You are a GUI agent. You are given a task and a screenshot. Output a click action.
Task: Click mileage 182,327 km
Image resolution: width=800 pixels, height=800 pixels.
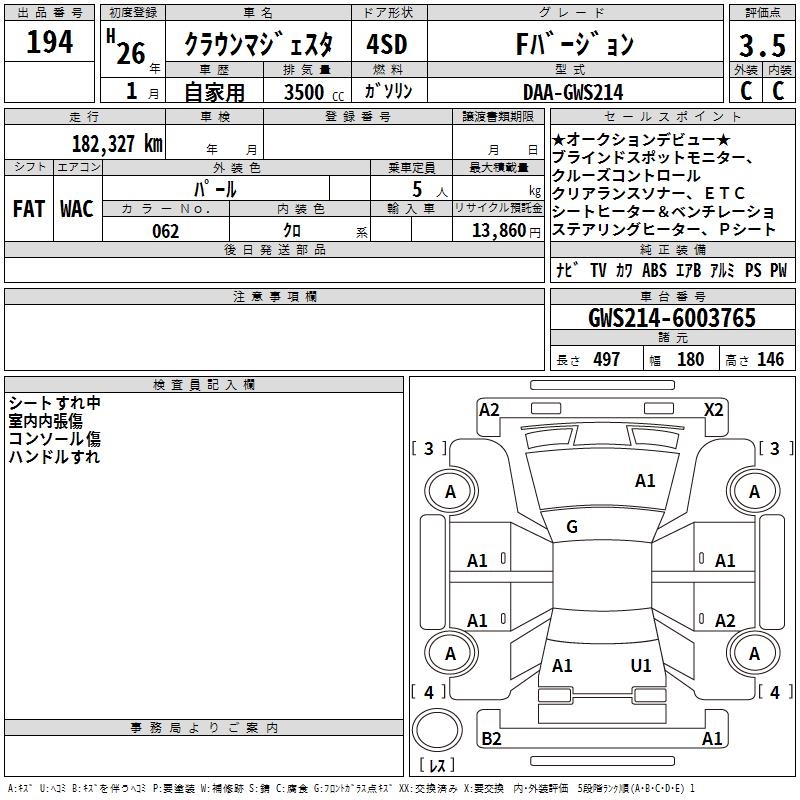pos(117,143)
